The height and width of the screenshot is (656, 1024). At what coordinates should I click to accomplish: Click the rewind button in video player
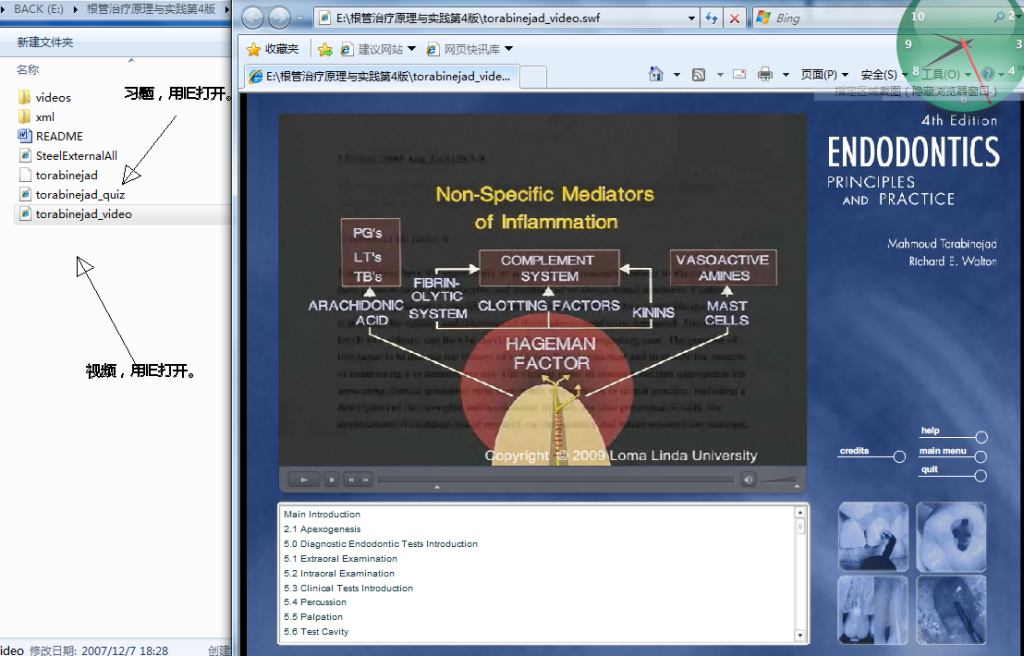(x=351, y=480)
